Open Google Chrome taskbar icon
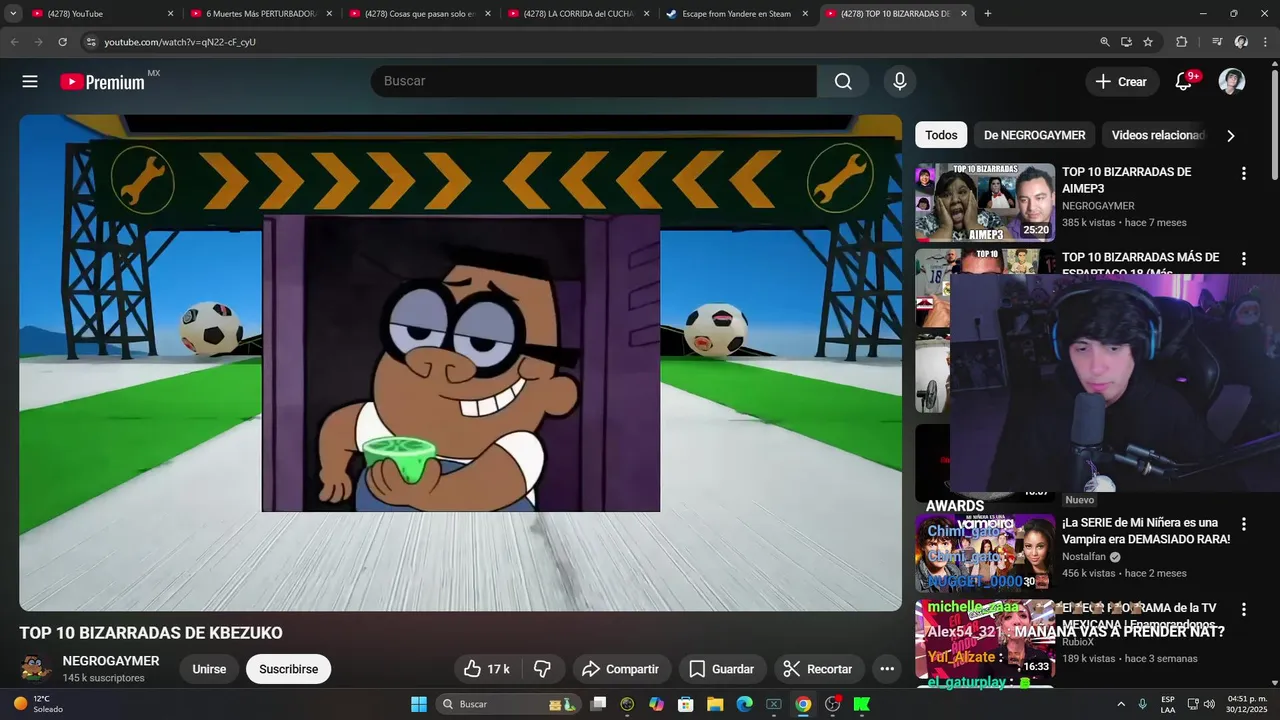This screenshot has width=1280, height=720. tap(803, 704)
